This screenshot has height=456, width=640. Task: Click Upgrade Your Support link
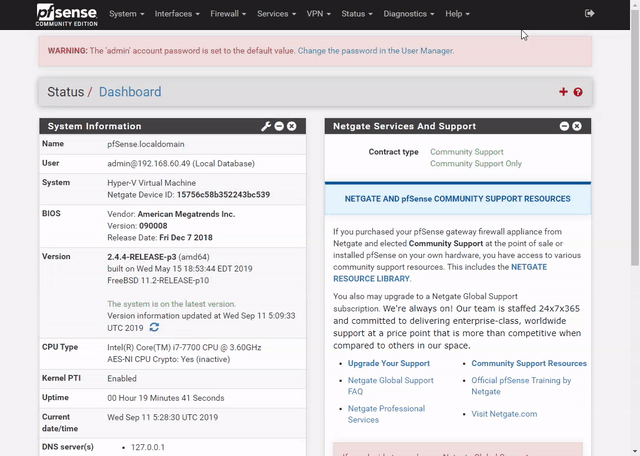tap(389, 363)
